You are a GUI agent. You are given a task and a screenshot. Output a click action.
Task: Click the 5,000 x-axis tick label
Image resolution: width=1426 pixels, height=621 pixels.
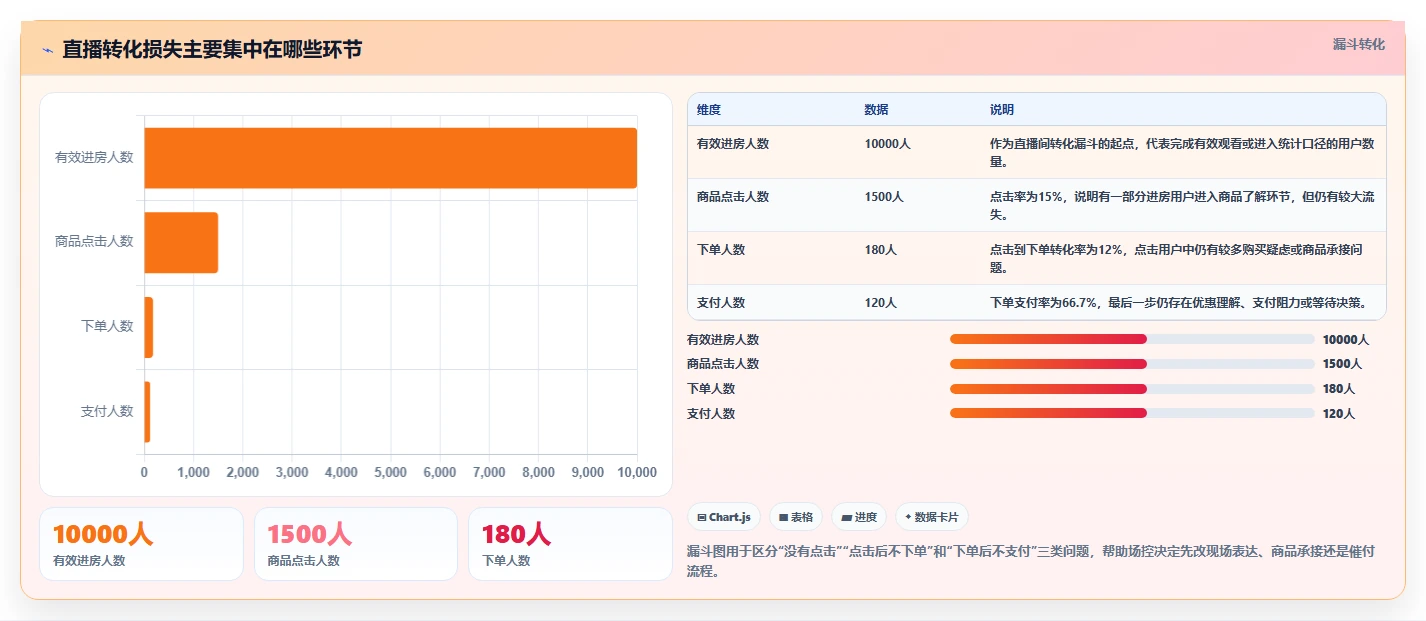click(391, 472)
